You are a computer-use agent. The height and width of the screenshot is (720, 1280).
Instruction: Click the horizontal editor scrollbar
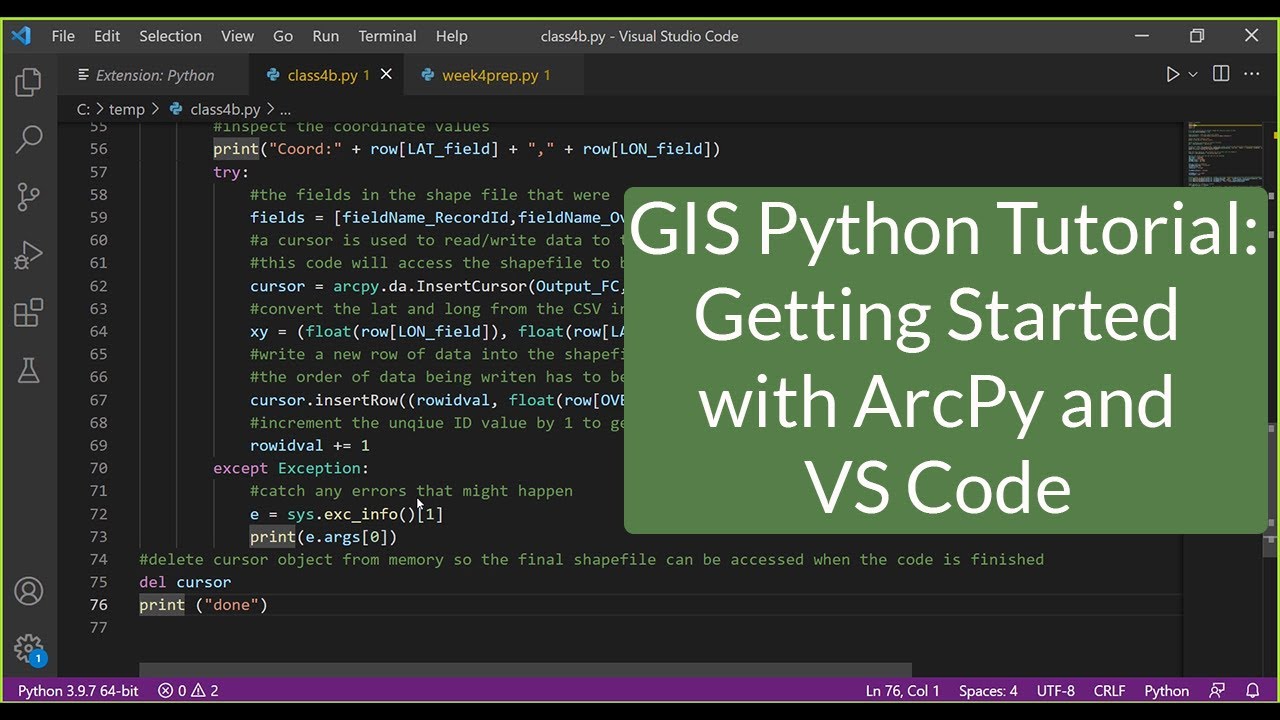pyautogui.click(x=525, y=670)
